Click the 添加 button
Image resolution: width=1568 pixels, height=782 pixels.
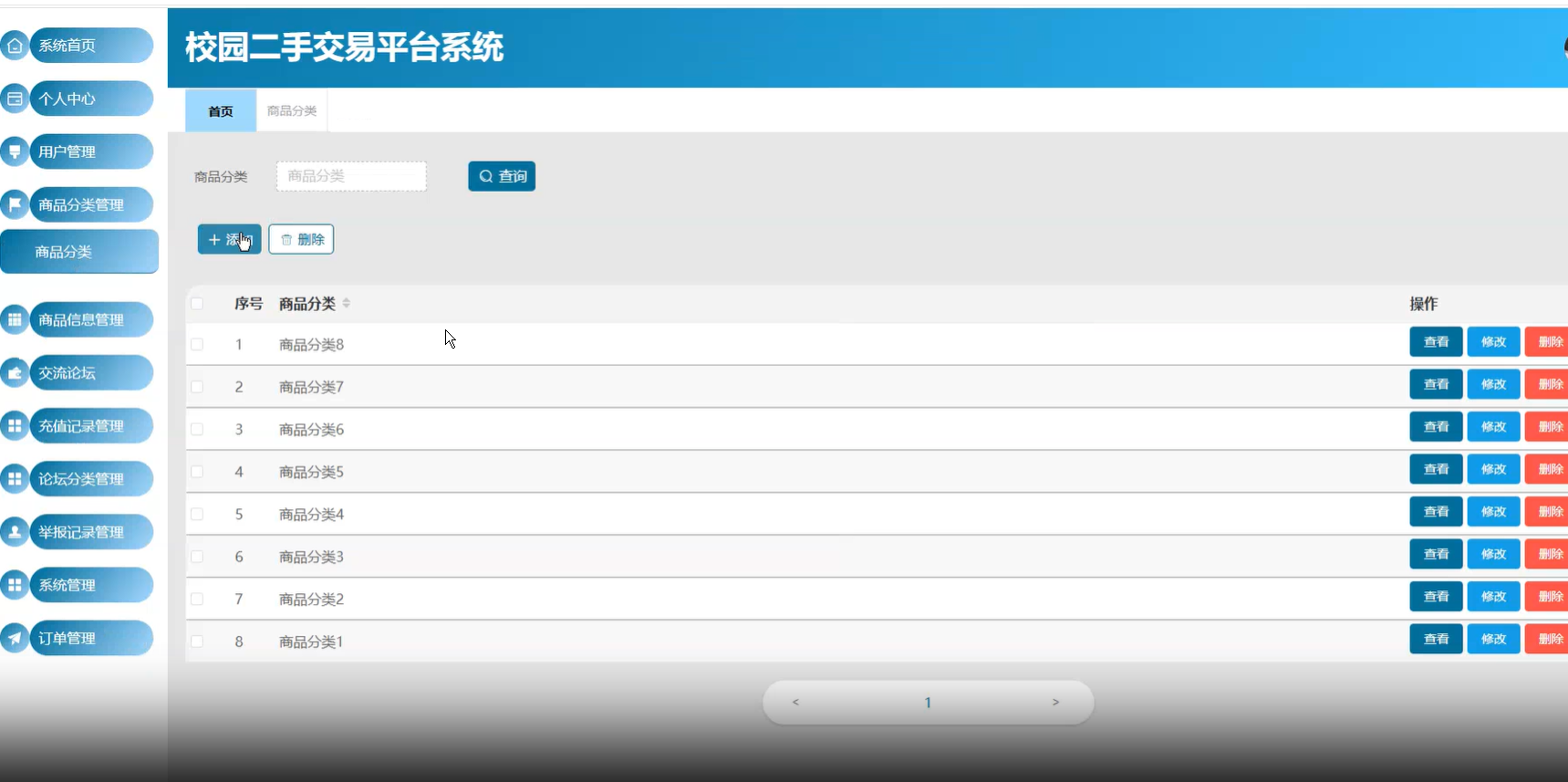click(229, 239)
